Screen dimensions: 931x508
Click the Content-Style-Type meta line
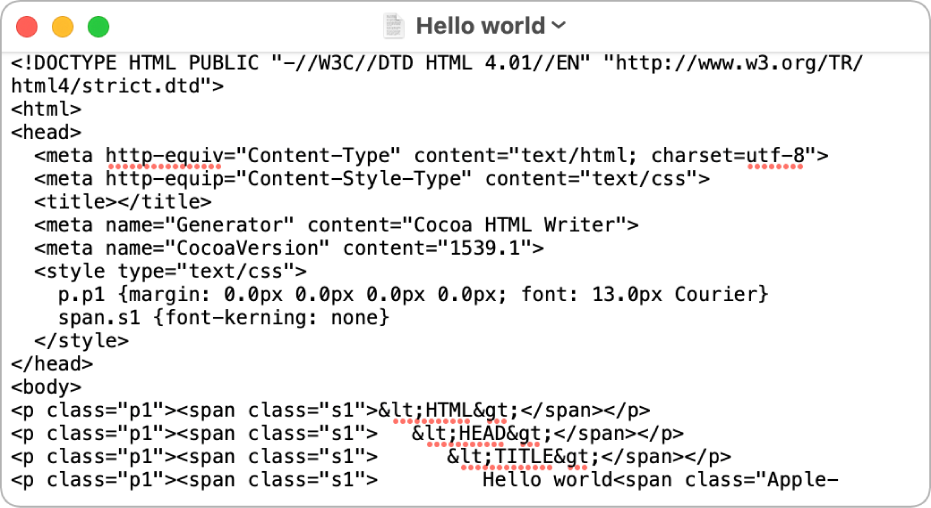[x=372, y=179]
